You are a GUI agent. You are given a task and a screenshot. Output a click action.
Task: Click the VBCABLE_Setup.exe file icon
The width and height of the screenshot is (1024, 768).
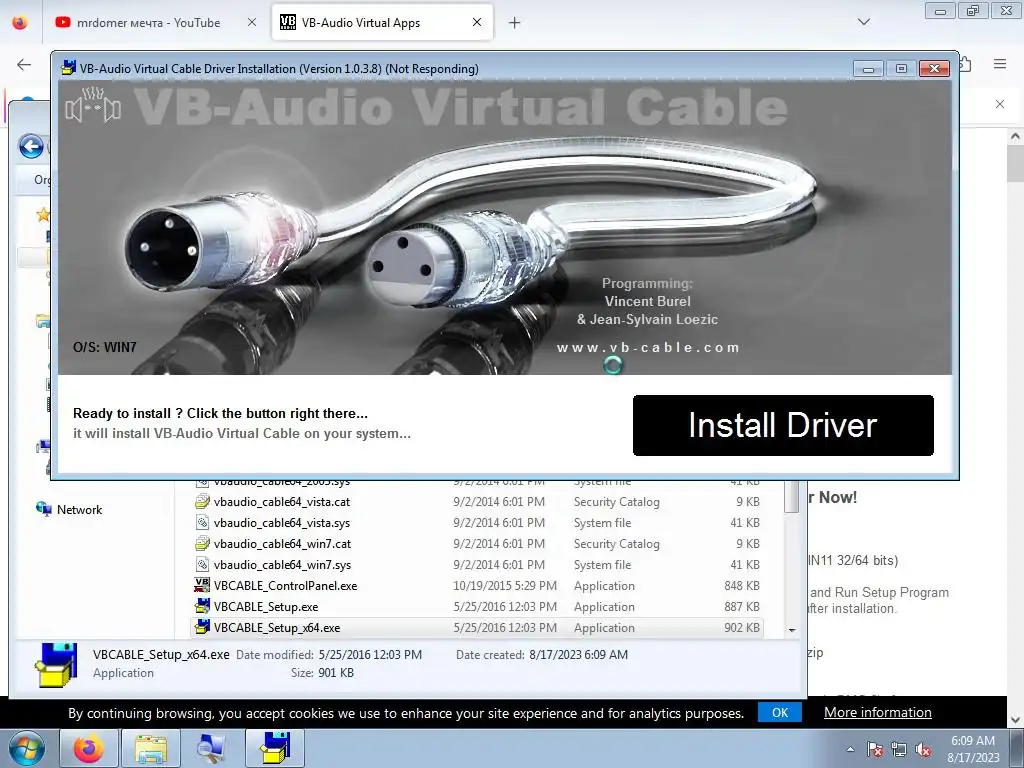coord(202,606)
